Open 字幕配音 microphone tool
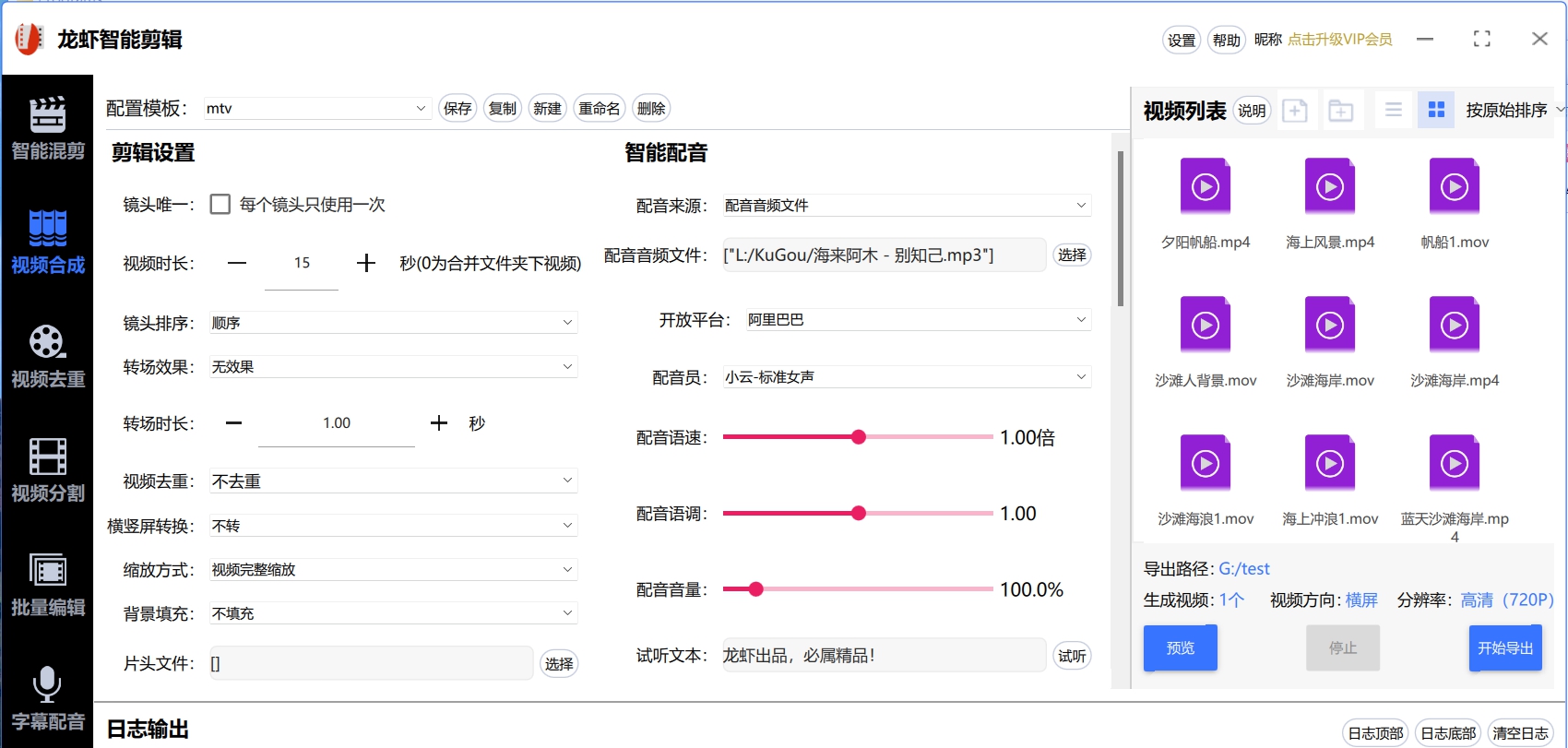The image size is (1568, 748). pos(47,698)
